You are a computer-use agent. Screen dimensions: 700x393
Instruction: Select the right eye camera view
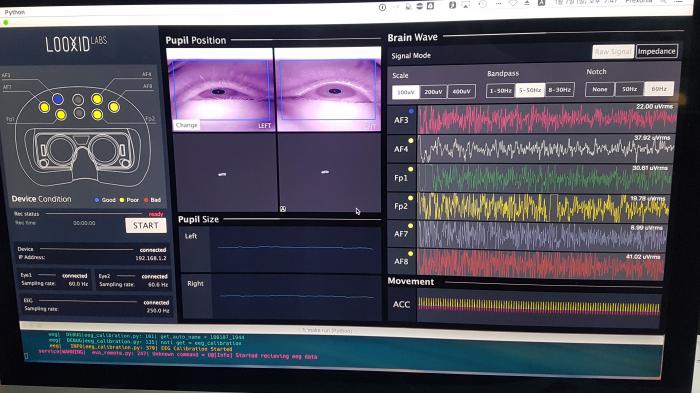[x=328, y=89]
